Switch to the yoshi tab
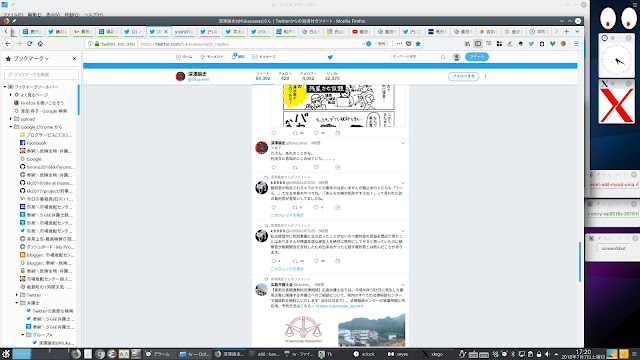The height and width of the screenshot is (360, 640). click(184, 31)
